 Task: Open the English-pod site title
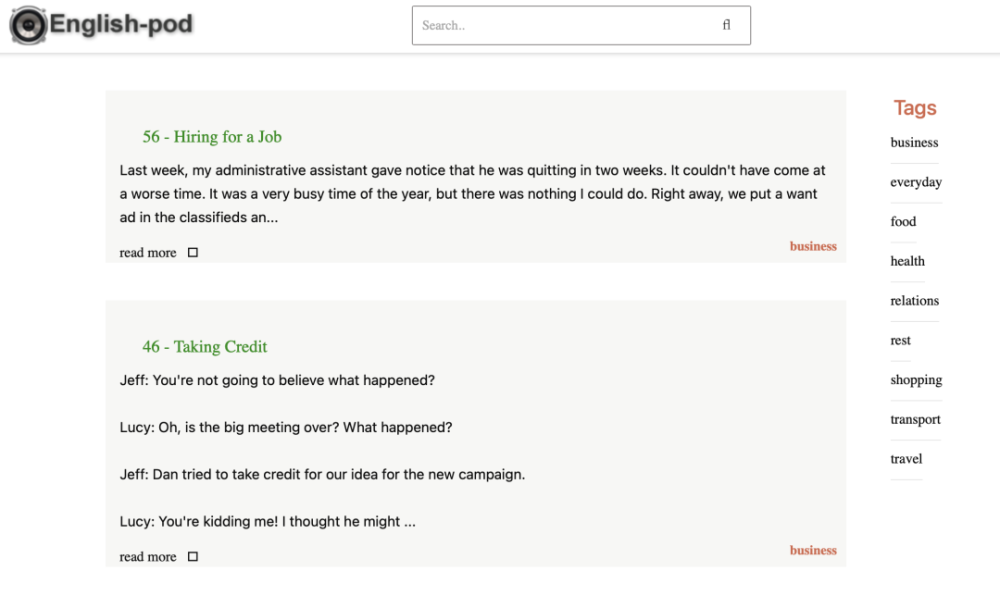click(121, 24)
